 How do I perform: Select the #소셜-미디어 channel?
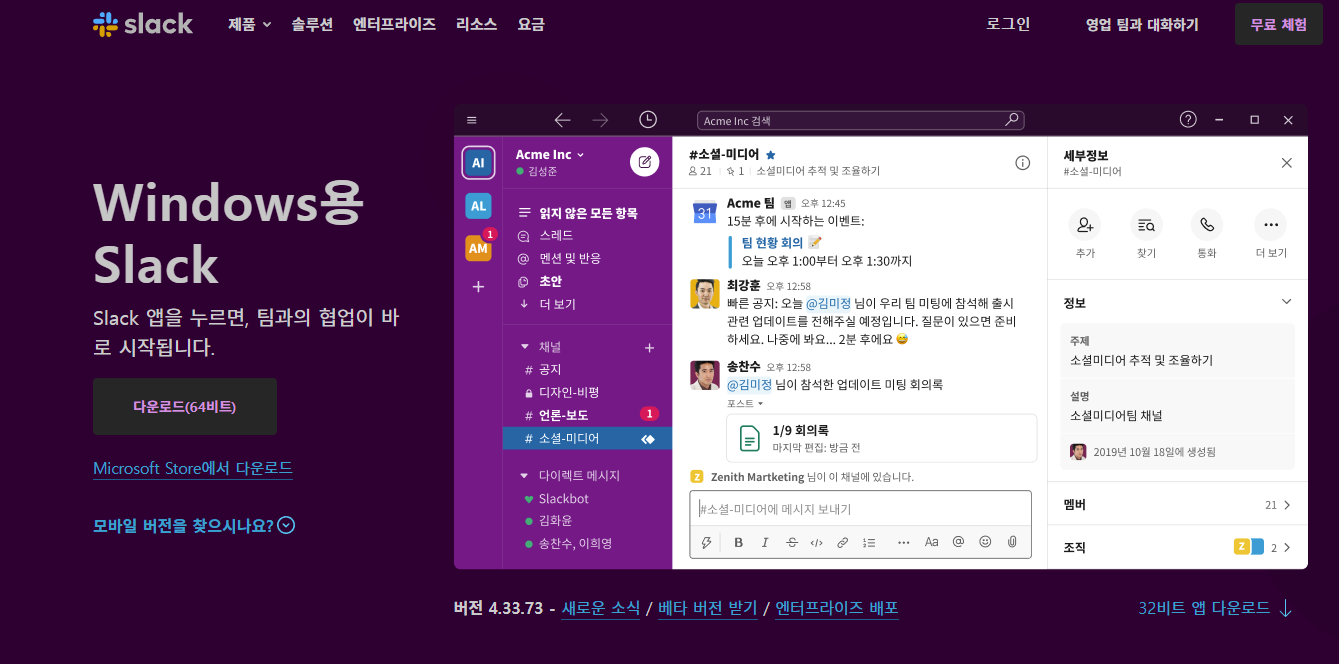coord(587,438)
